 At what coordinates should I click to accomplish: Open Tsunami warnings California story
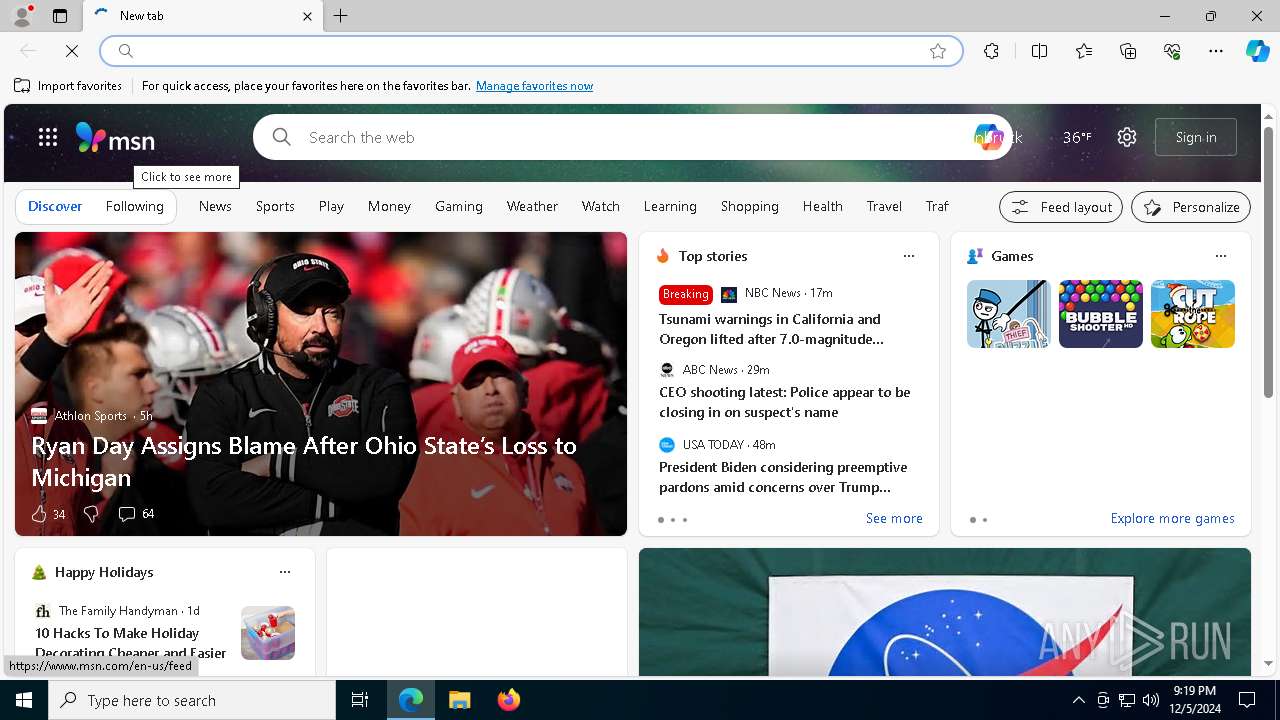pos(771,329)
